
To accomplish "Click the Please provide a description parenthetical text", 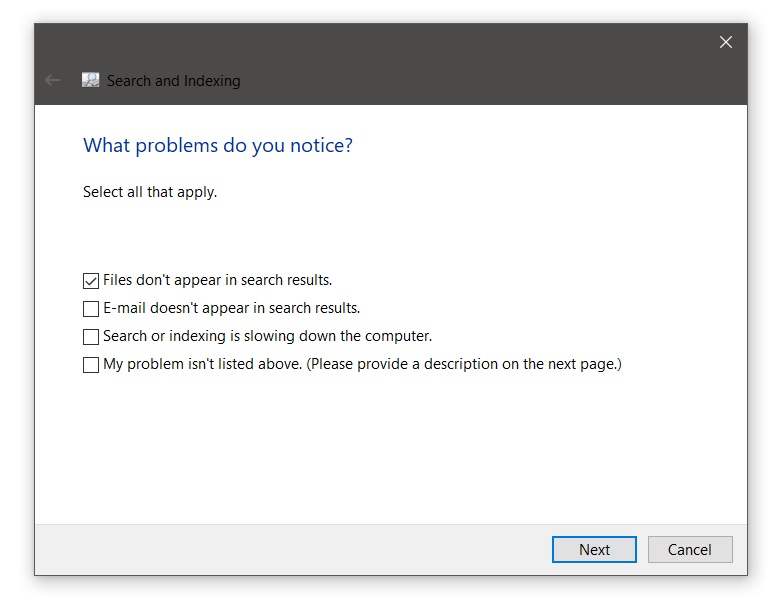I will click(464, 364).
